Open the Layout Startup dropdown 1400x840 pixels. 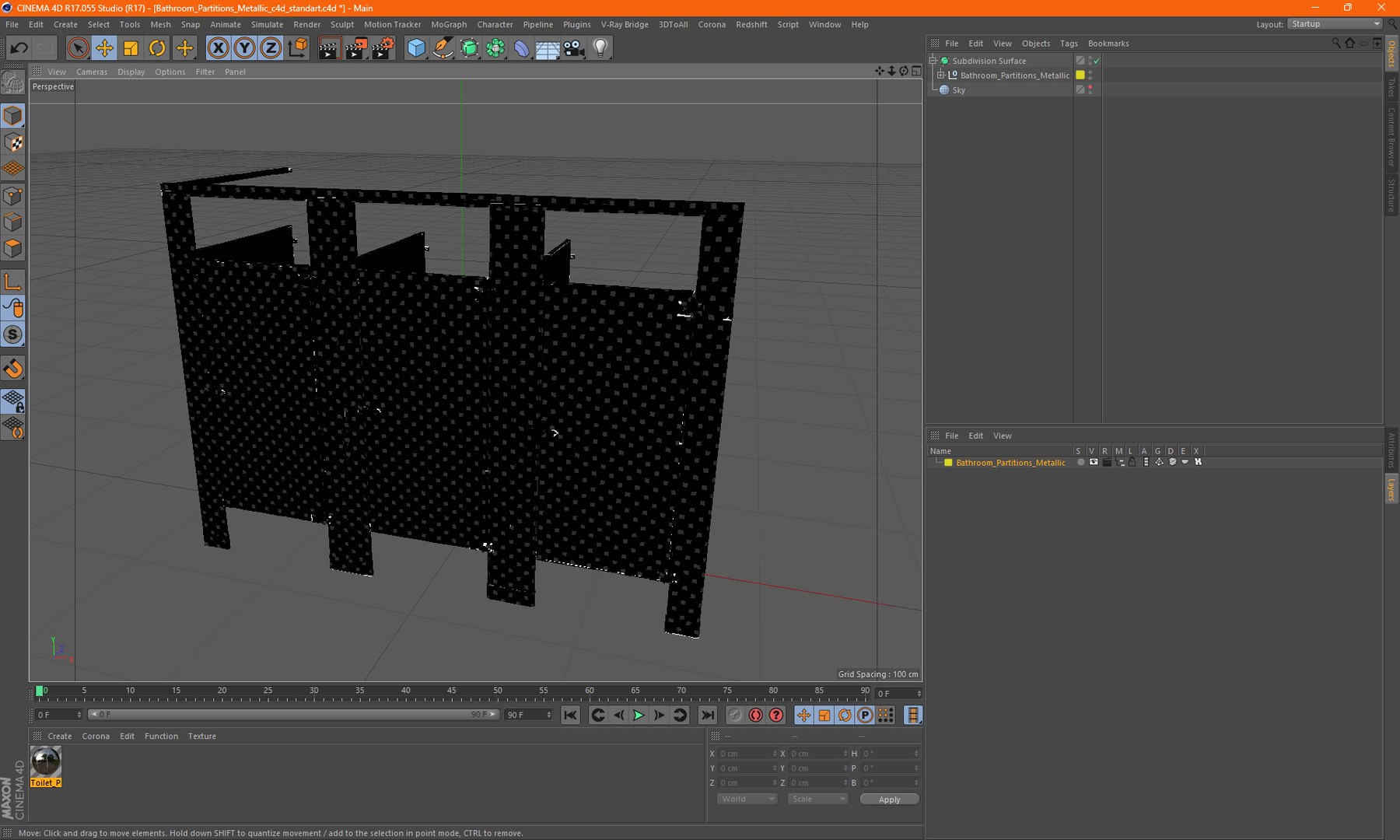coord(1334,24)
